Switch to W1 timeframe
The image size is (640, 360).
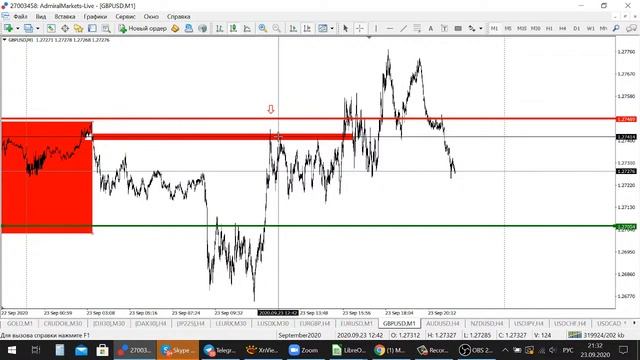click(x=590, y=28)
